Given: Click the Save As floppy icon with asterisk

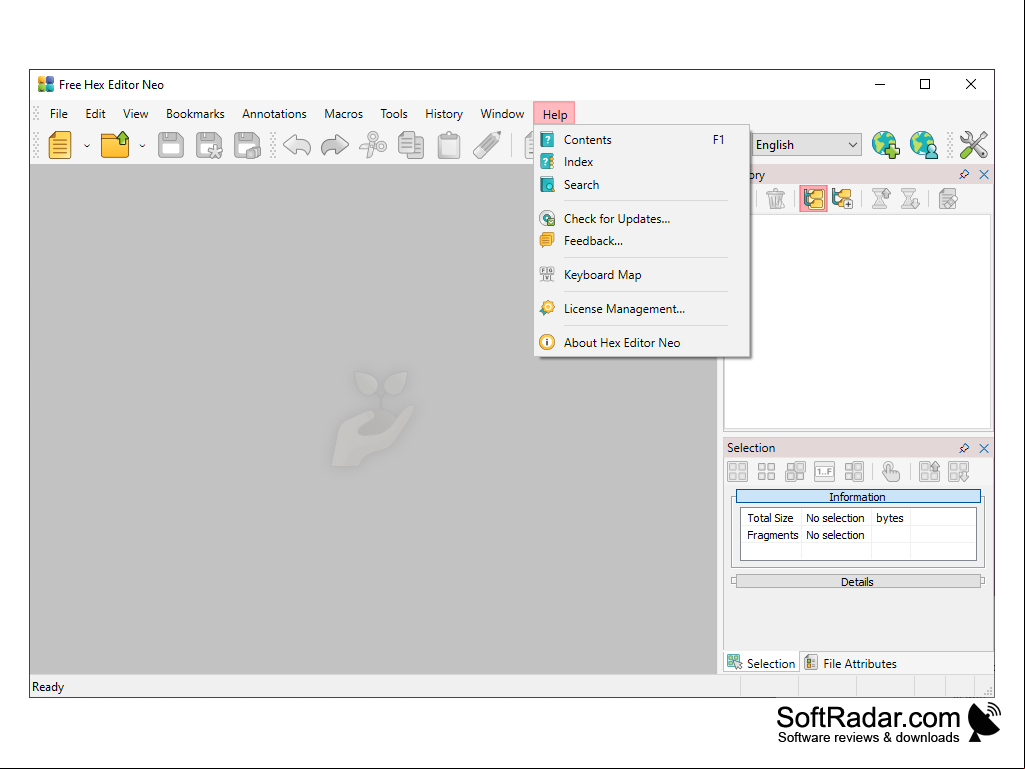Looking at the screenshot, I should [x=209, y=145].
